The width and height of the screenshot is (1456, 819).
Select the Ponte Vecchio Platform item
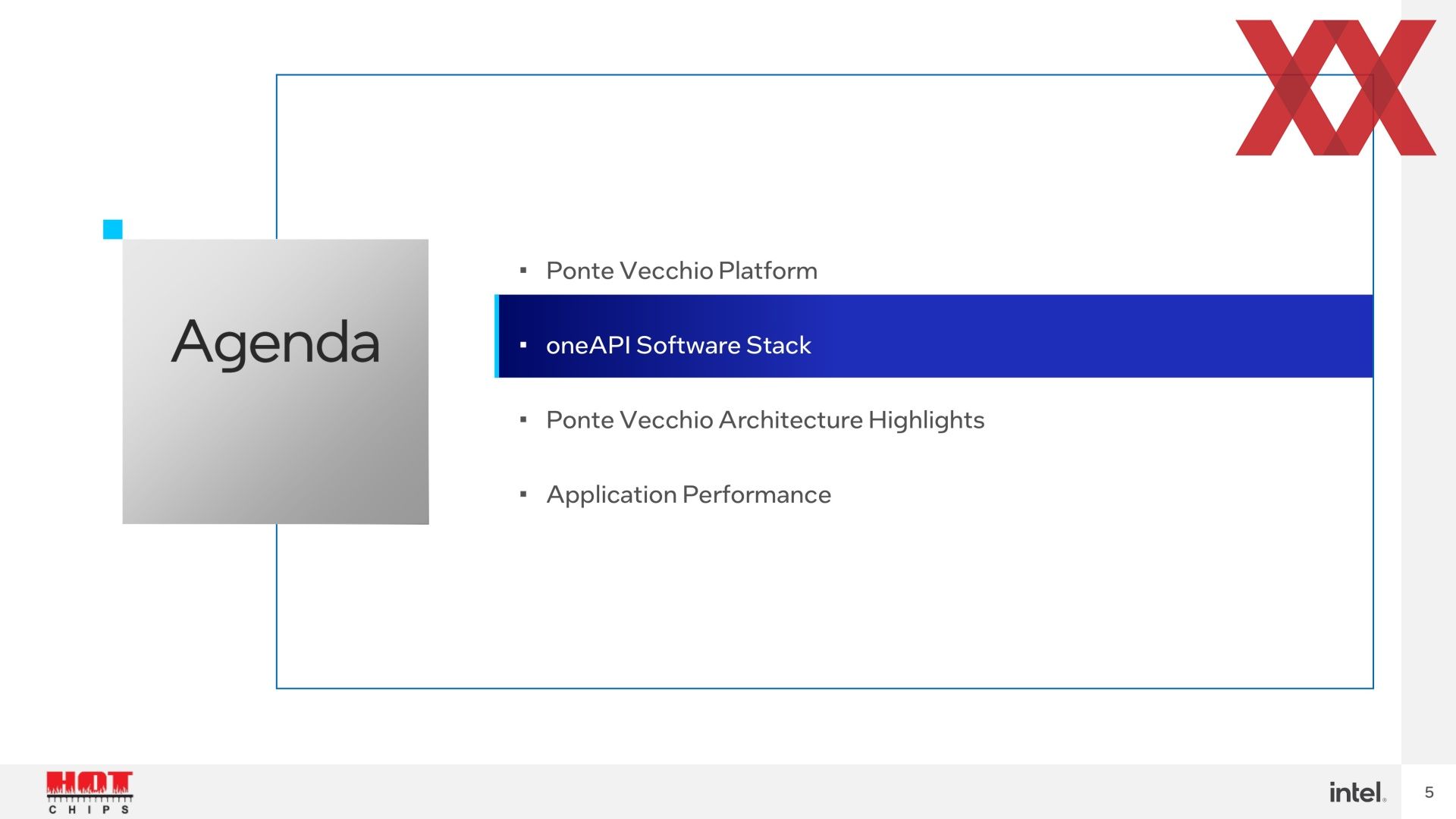point(682,271)
